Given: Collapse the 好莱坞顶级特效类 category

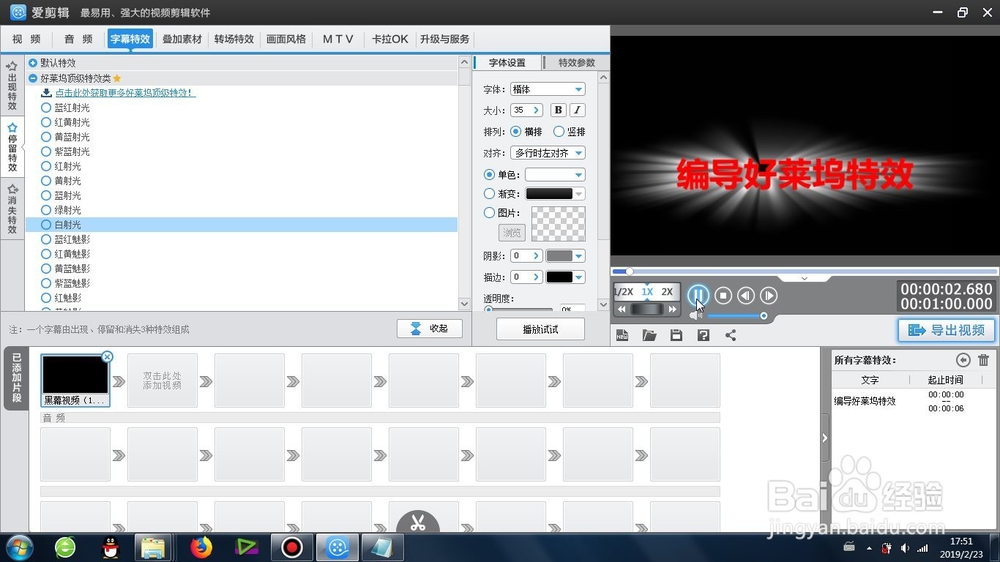Looking at the screenshot, I should point(33,78).
